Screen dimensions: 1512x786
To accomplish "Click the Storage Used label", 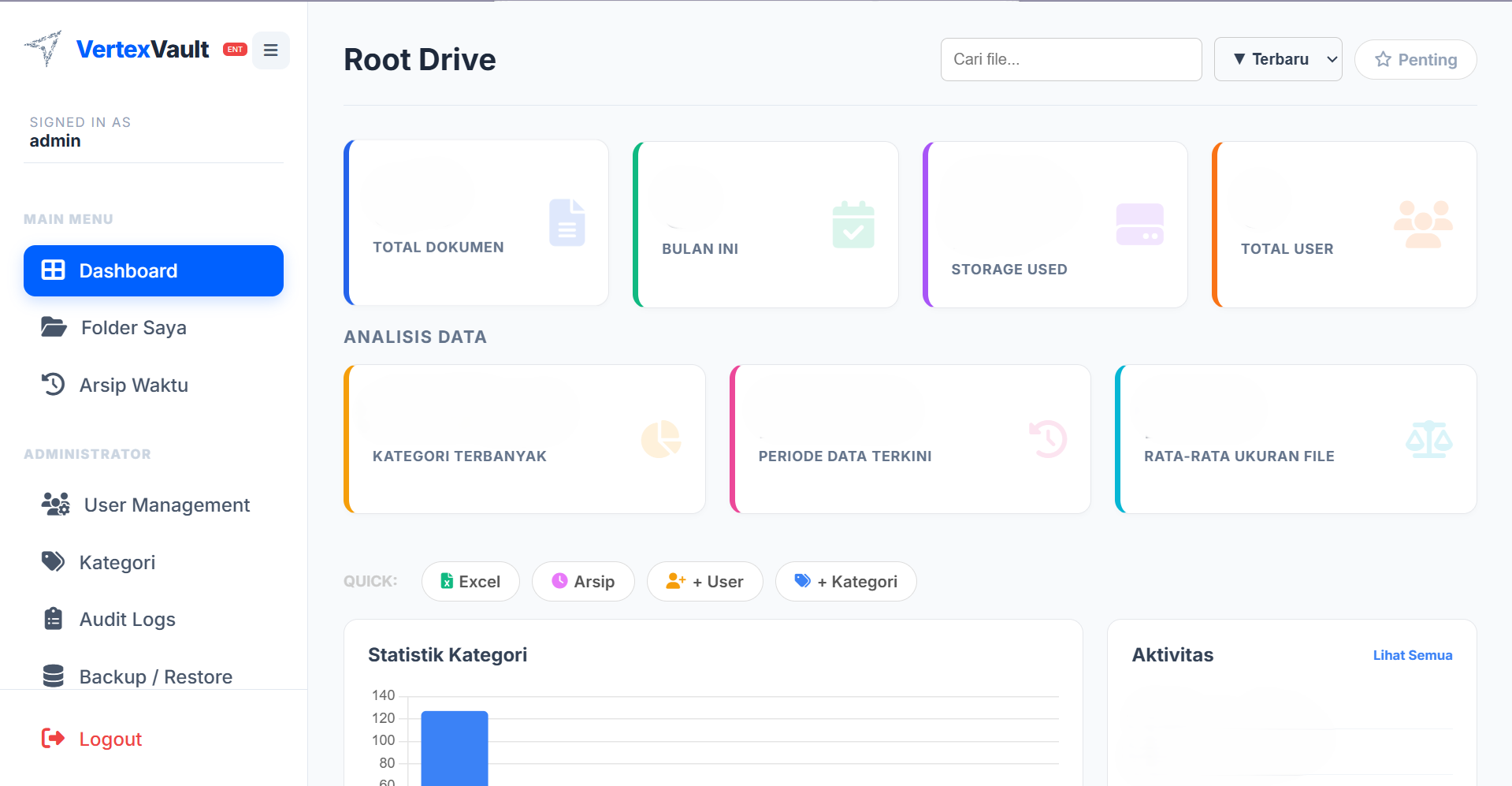I will coord(1009,270).
